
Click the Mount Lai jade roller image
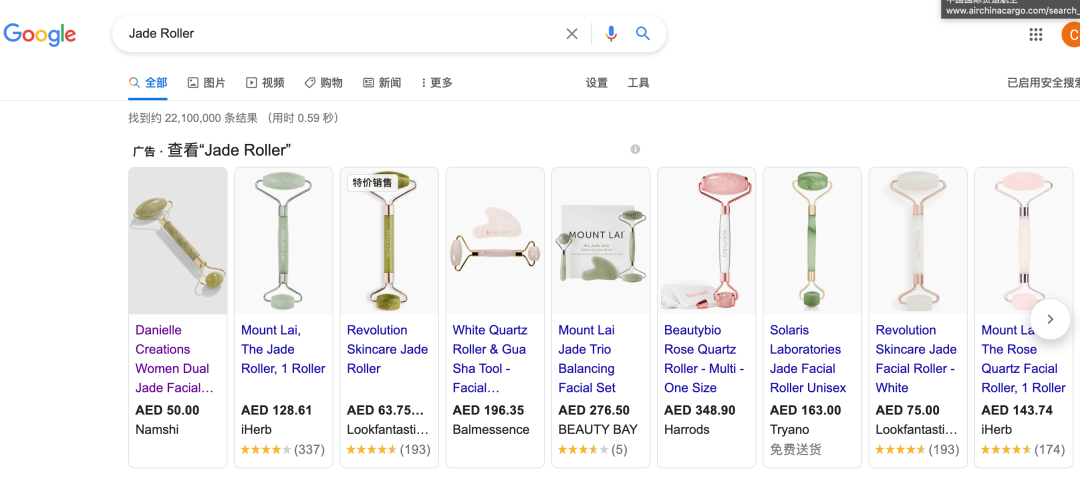pos(283,241)
